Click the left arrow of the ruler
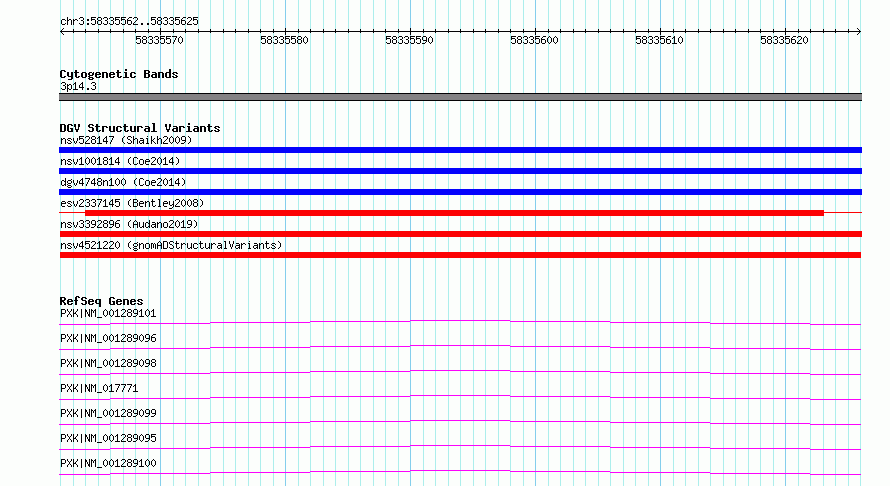Image resolution: width=890 pixels, height=486 pixels. tap(62, 31)
